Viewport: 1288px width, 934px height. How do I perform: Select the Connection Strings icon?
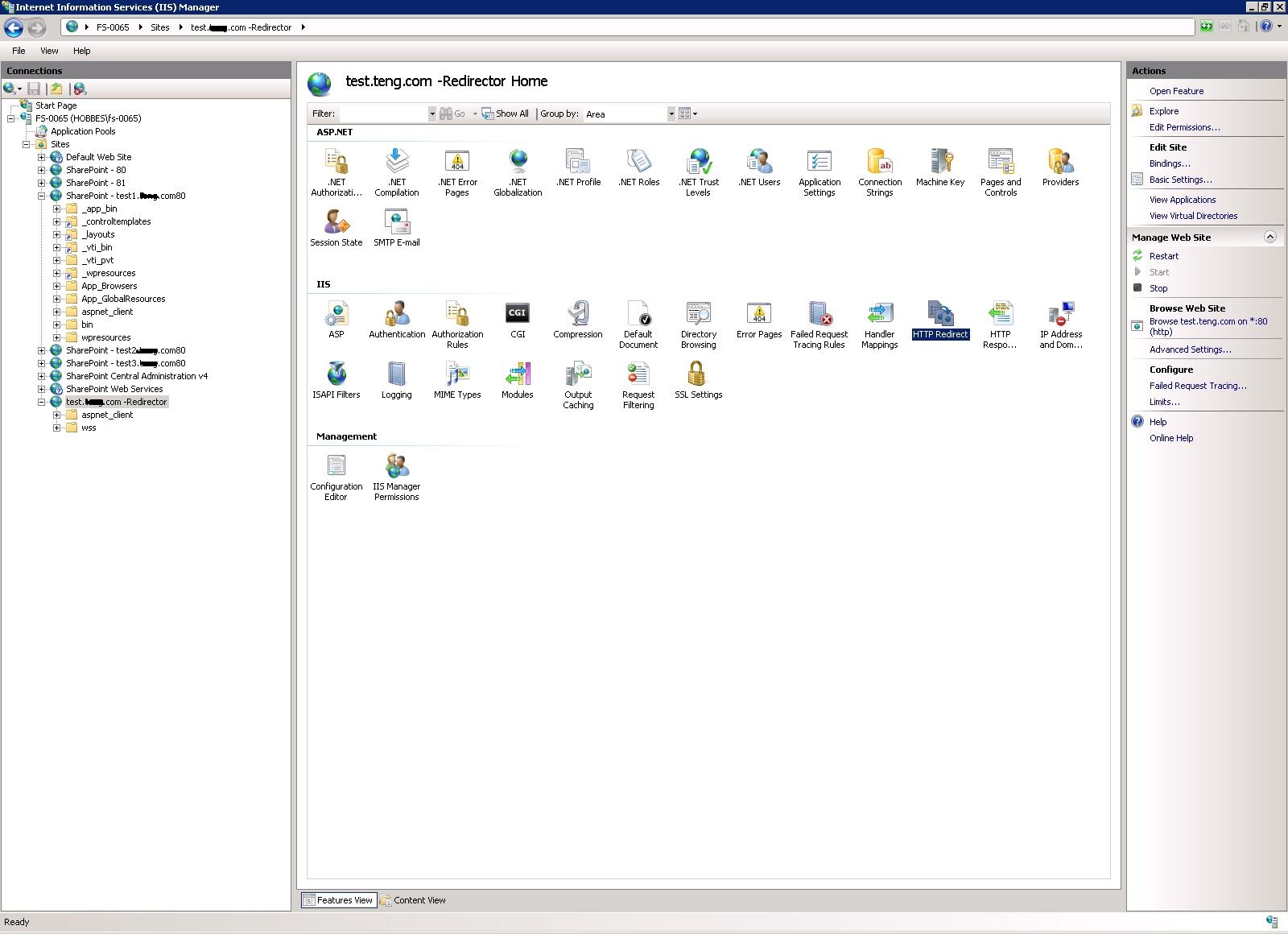[x=880, y=172]
